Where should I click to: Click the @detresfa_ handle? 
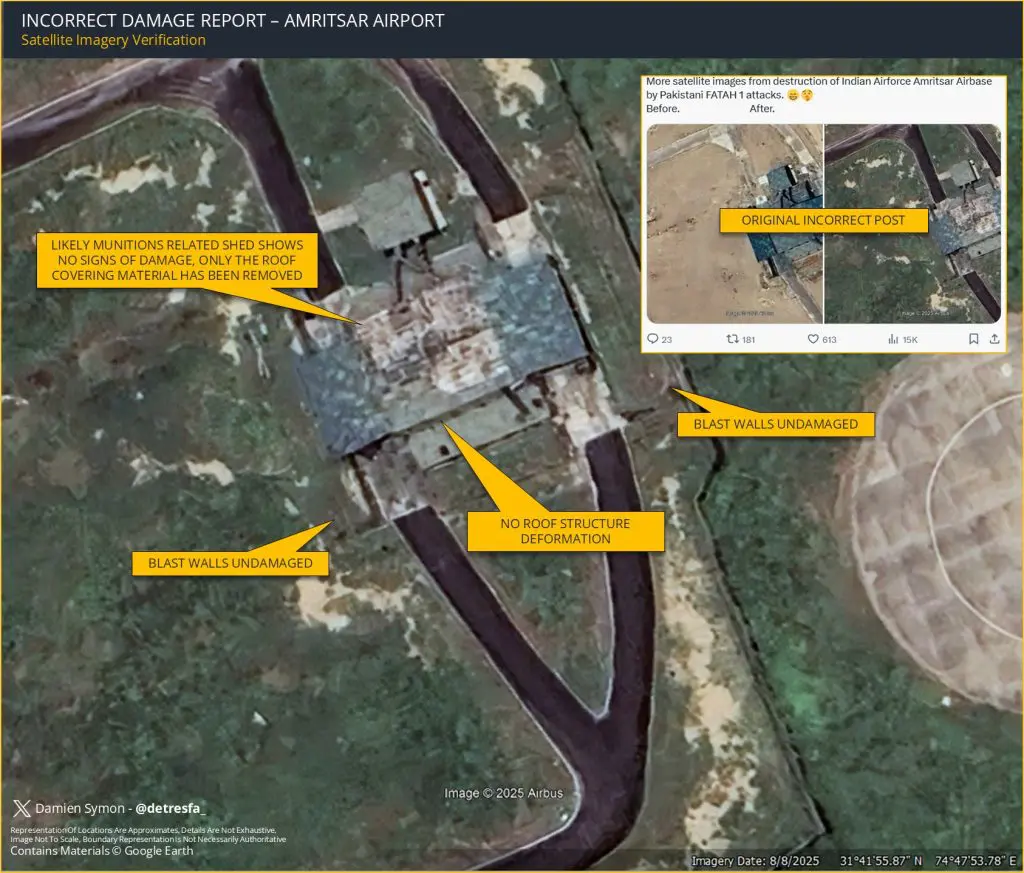pyautogui.click(x=171, y=808)
